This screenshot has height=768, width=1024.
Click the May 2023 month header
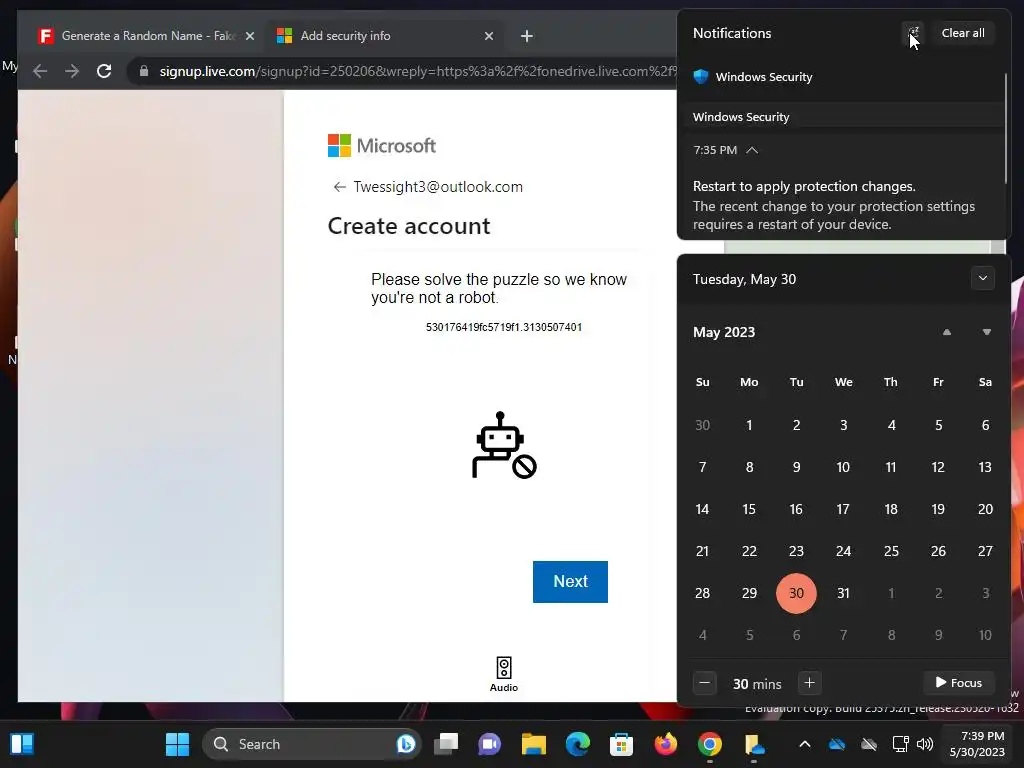724,332
